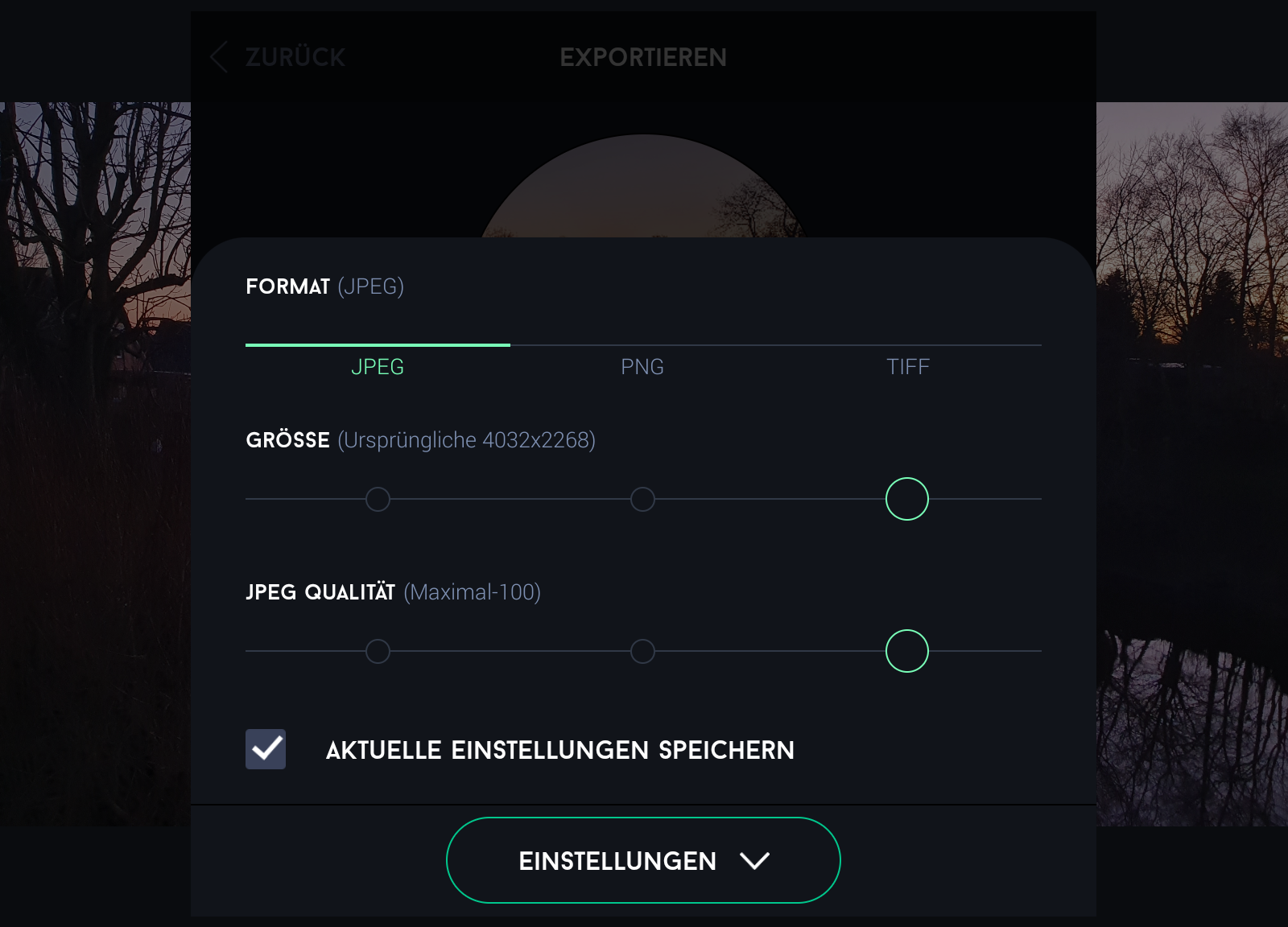The width and height of the screenshot is (1288, 927).
Task: Switch export format to PNG
Action: pos(642,367)
